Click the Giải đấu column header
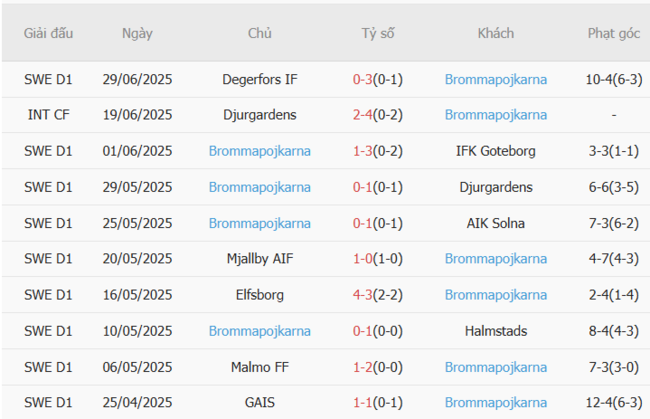Image resolution: width=650 pixels, height=419 pixels. click(49, 33)
